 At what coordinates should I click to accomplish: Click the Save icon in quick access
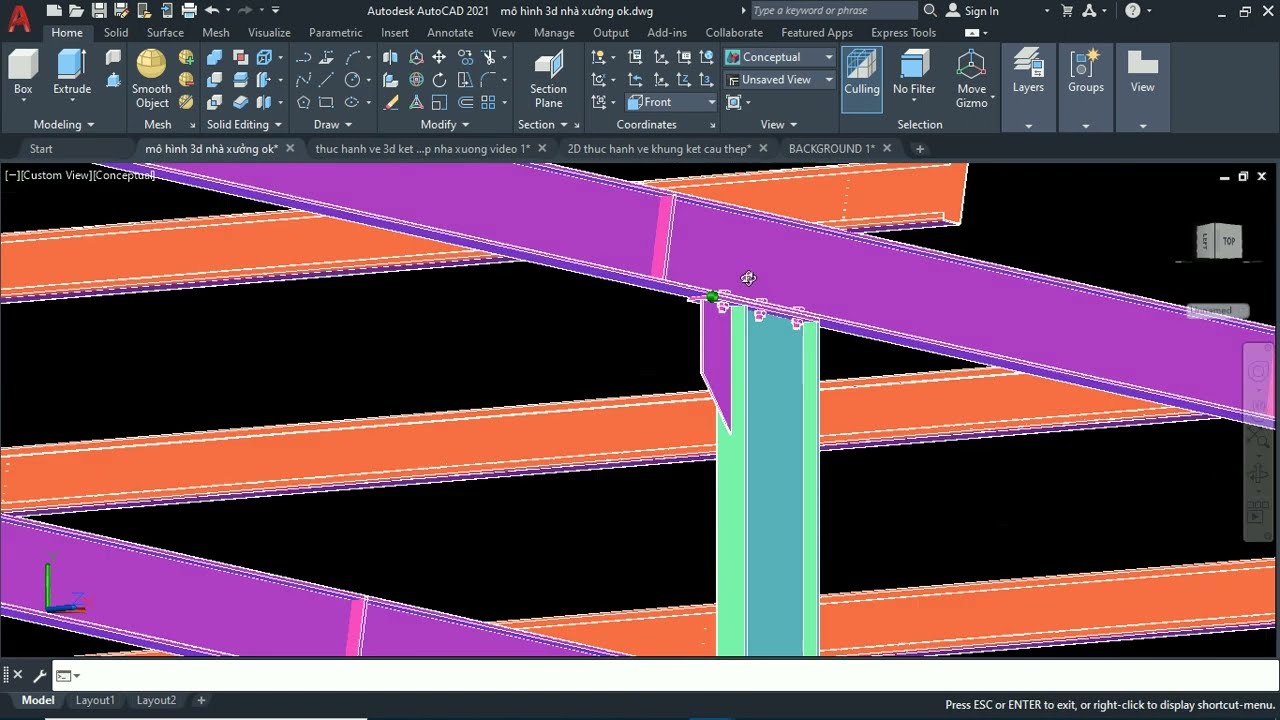pos(99,11)
